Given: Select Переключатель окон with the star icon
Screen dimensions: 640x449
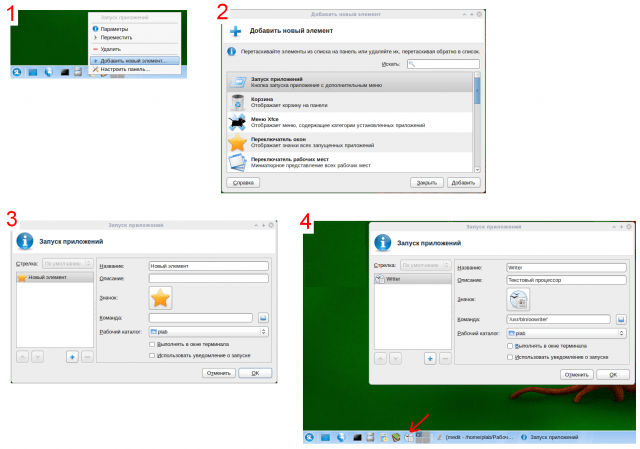Looking at the screenshot, I should 350,144.
